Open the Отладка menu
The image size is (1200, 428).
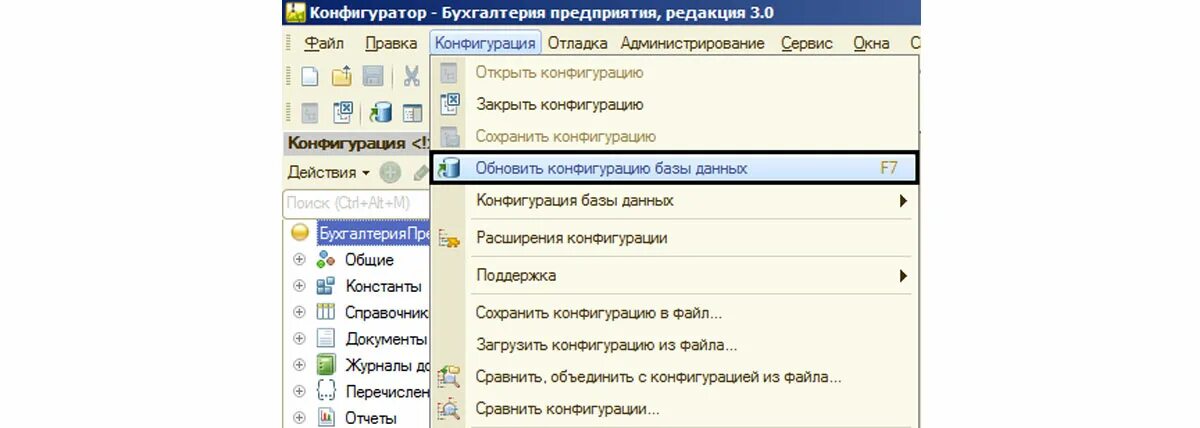coord(578,43)
